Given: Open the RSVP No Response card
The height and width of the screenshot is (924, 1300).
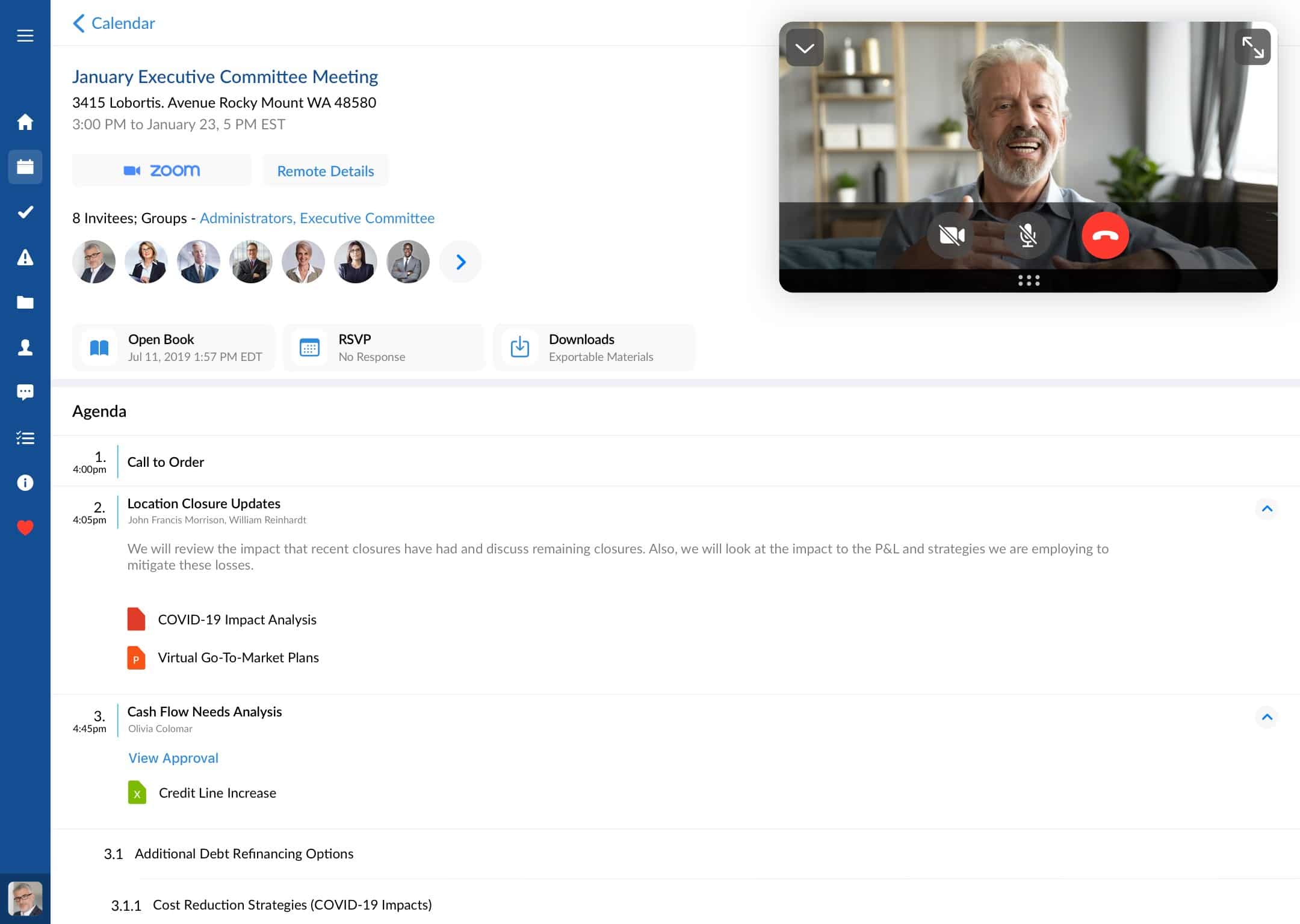Looking at the screenshot, I should click(x=384, y=348).
